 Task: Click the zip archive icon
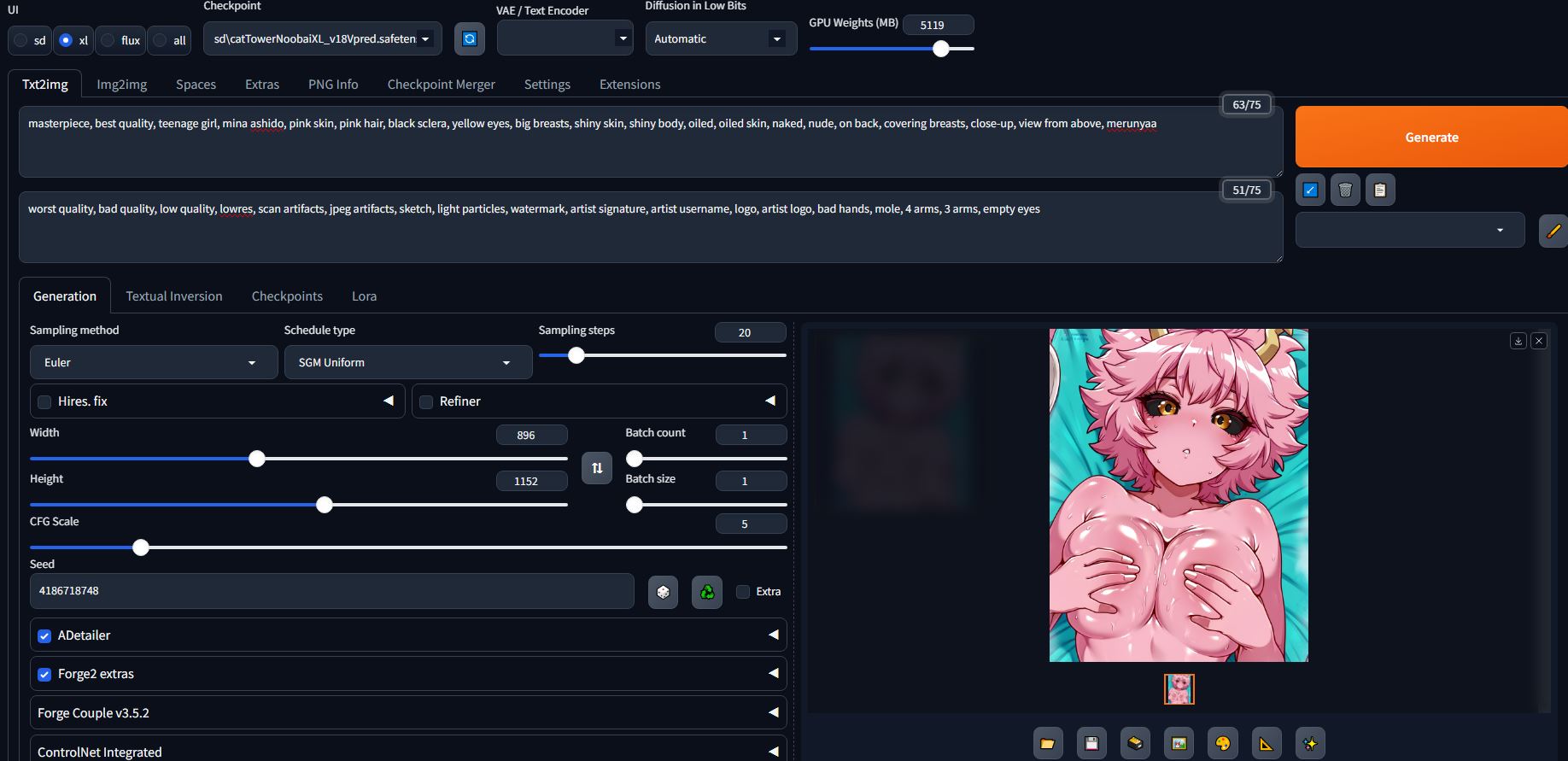1135,743
